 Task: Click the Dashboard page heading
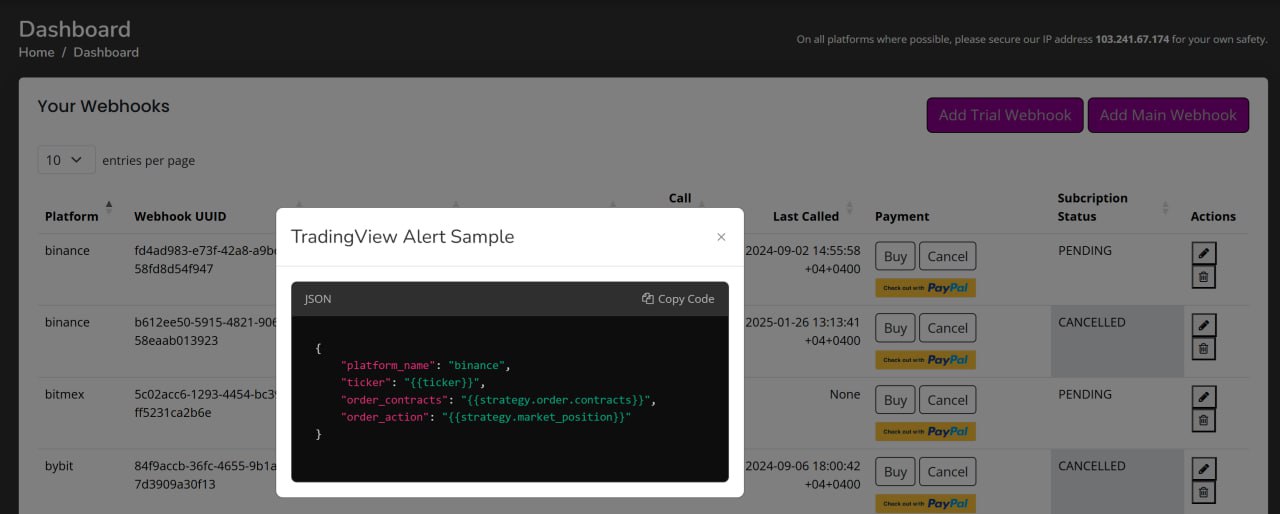click(x=75, y=29)
